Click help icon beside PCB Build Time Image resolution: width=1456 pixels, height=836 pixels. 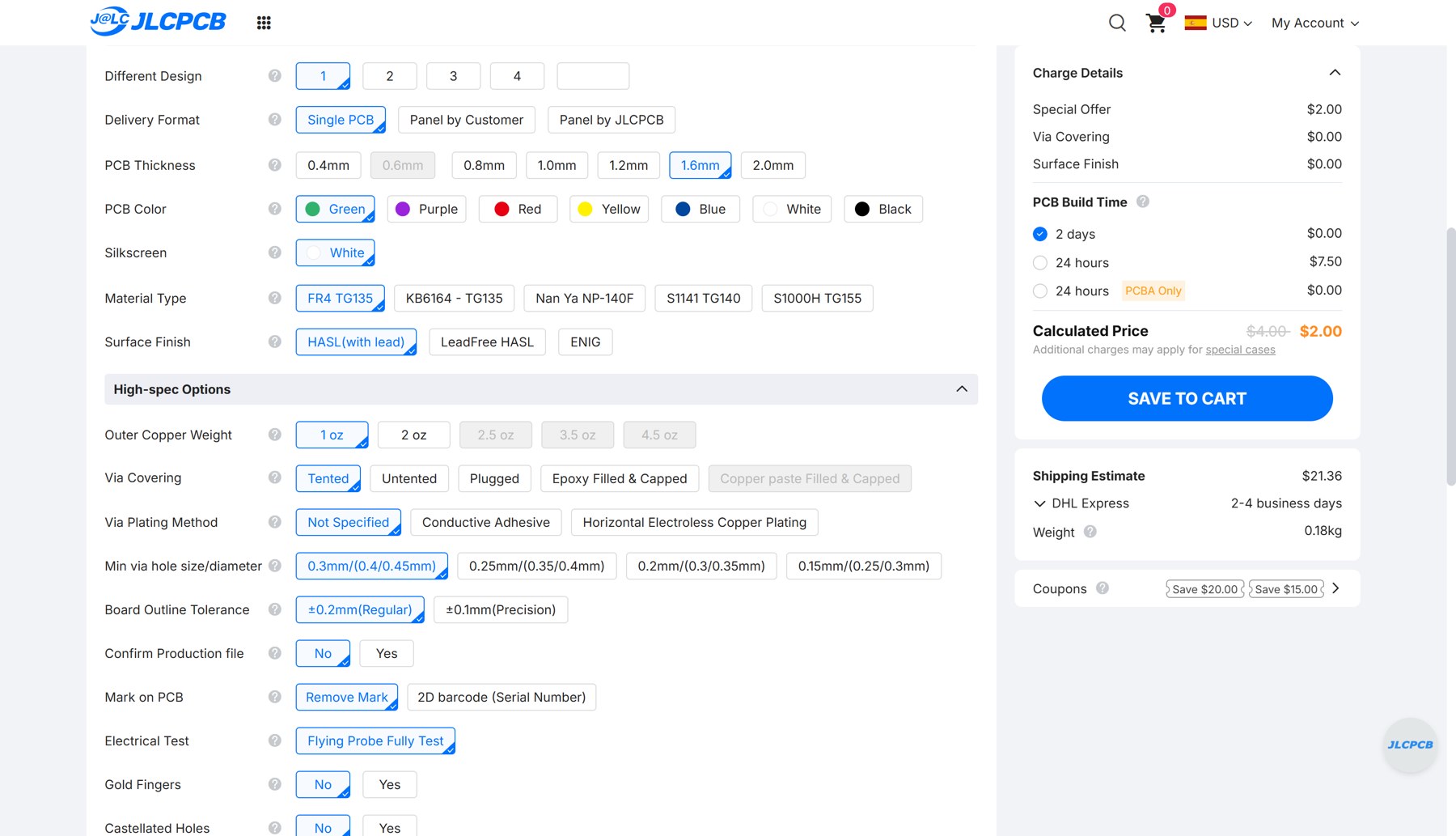pos(1143,202)
